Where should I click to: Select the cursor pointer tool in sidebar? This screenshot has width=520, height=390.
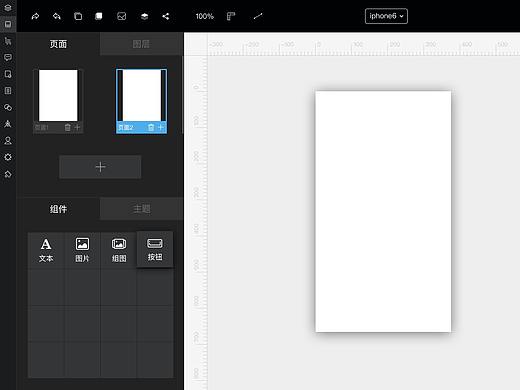click(x=8, y=41)
